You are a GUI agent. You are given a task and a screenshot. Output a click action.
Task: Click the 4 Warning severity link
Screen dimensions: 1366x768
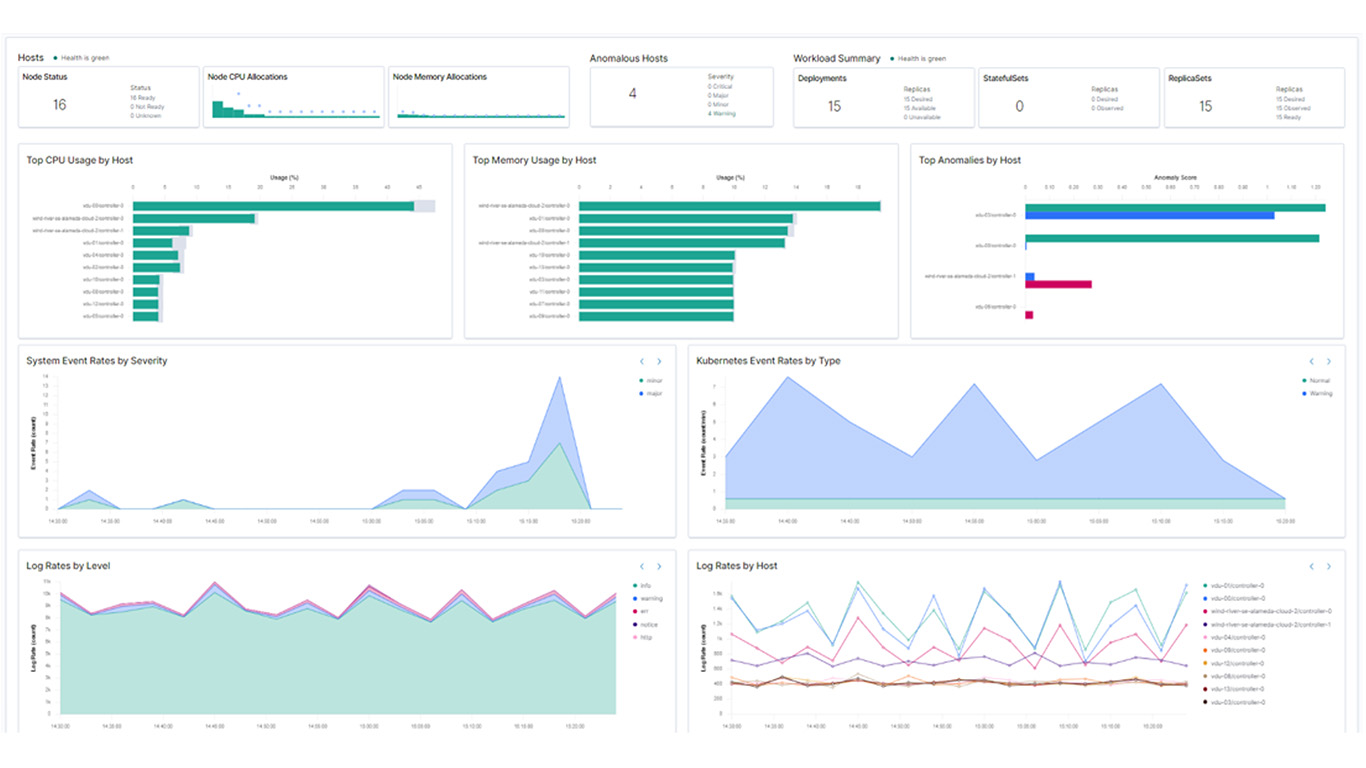(x=721, y=114)
